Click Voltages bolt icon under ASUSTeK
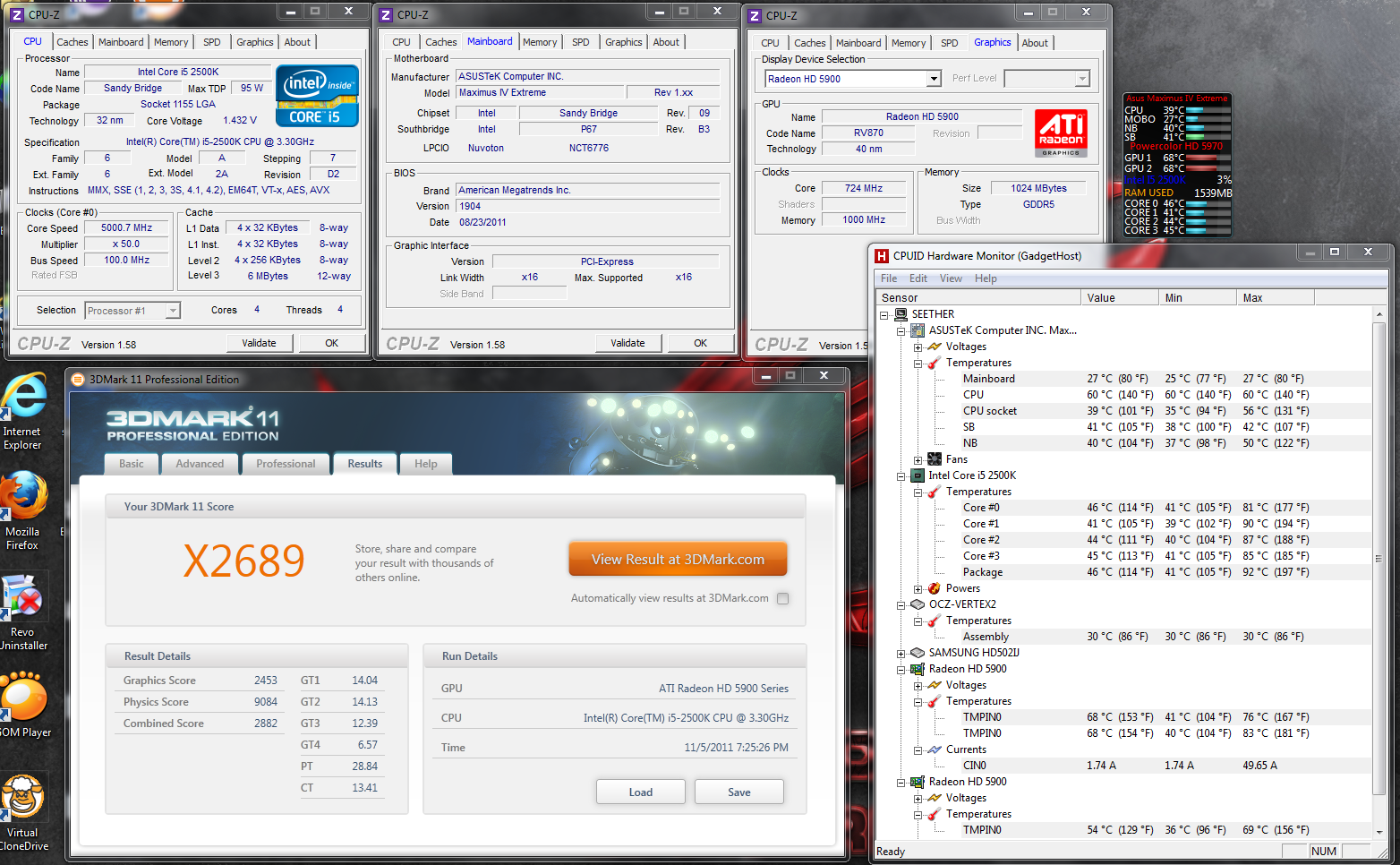The image size is (1400, 865). coord(935,347)
